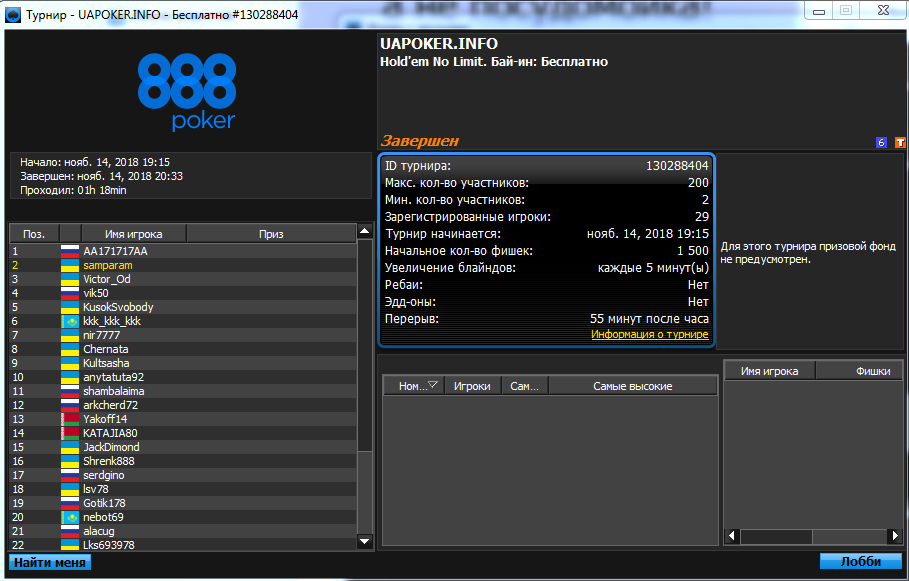
Task: Select player KATAJIA80 row
Action: pos(183,433)
